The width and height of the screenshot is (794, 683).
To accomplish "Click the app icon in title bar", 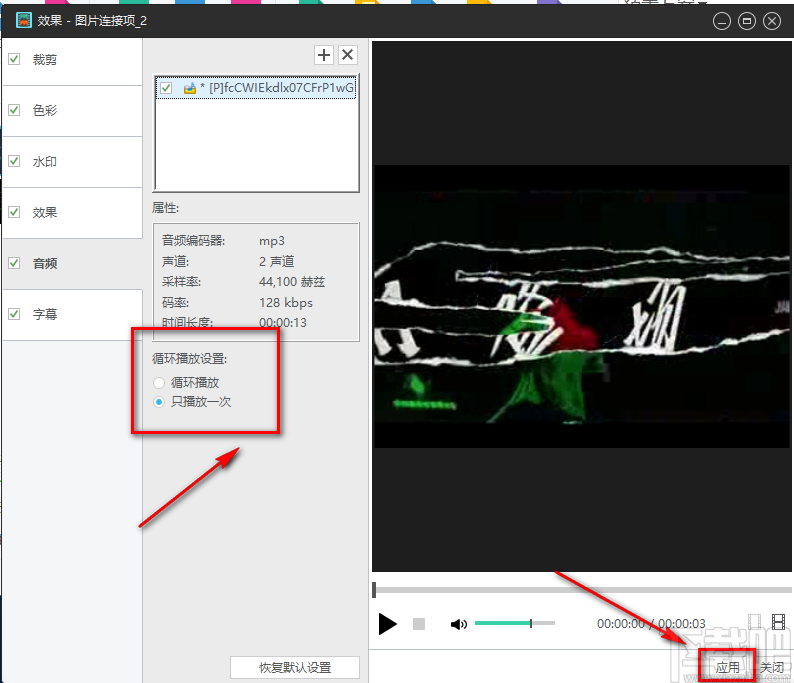I will (x=23, y=20).
